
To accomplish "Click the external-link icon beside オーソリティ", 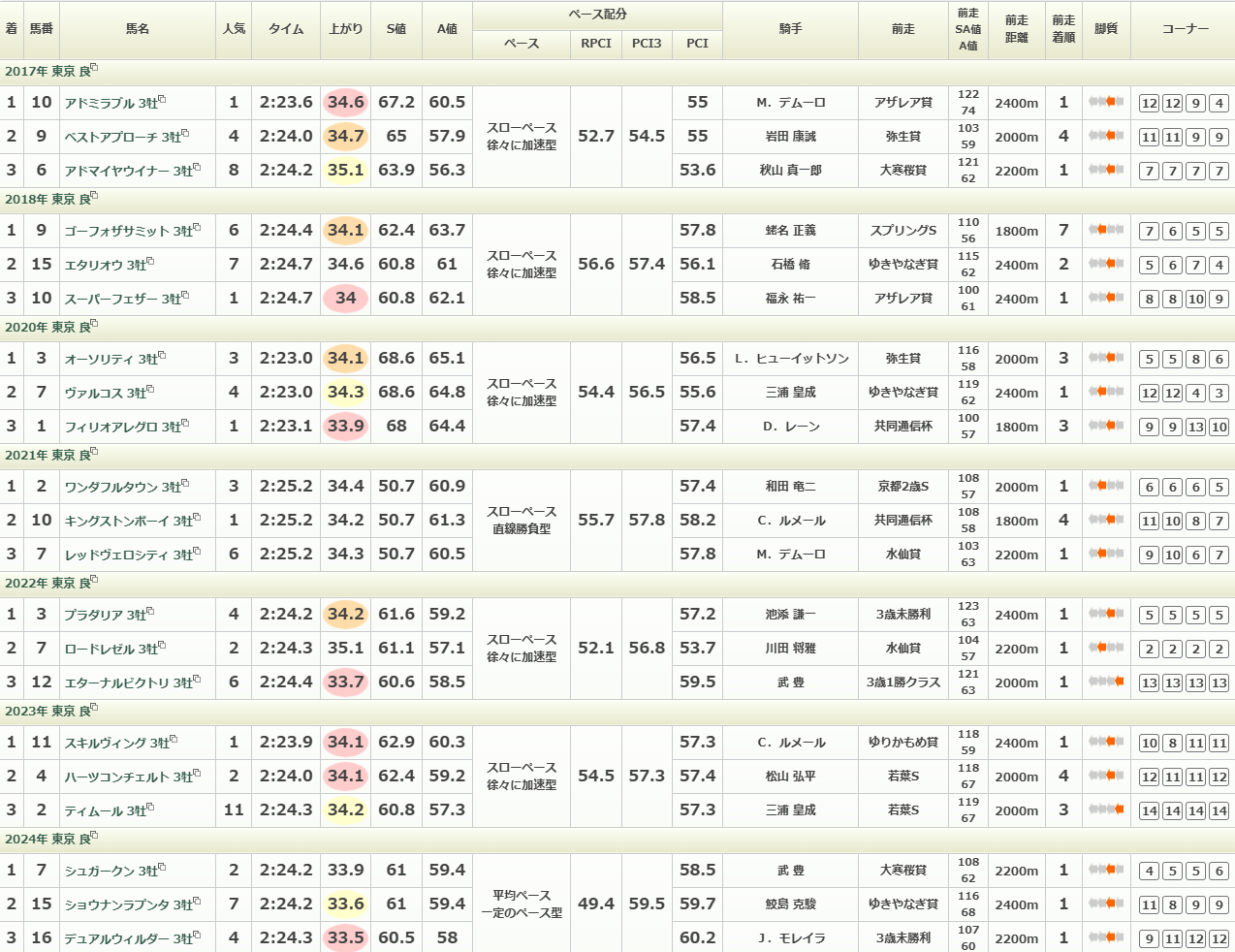I will (163, 356).
